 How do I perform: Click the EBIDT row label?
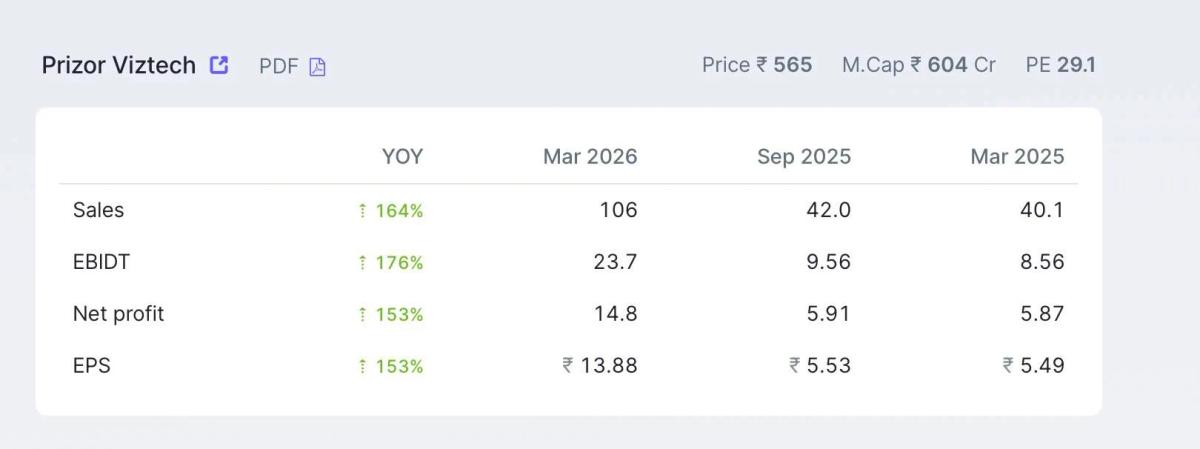[101, 262]
